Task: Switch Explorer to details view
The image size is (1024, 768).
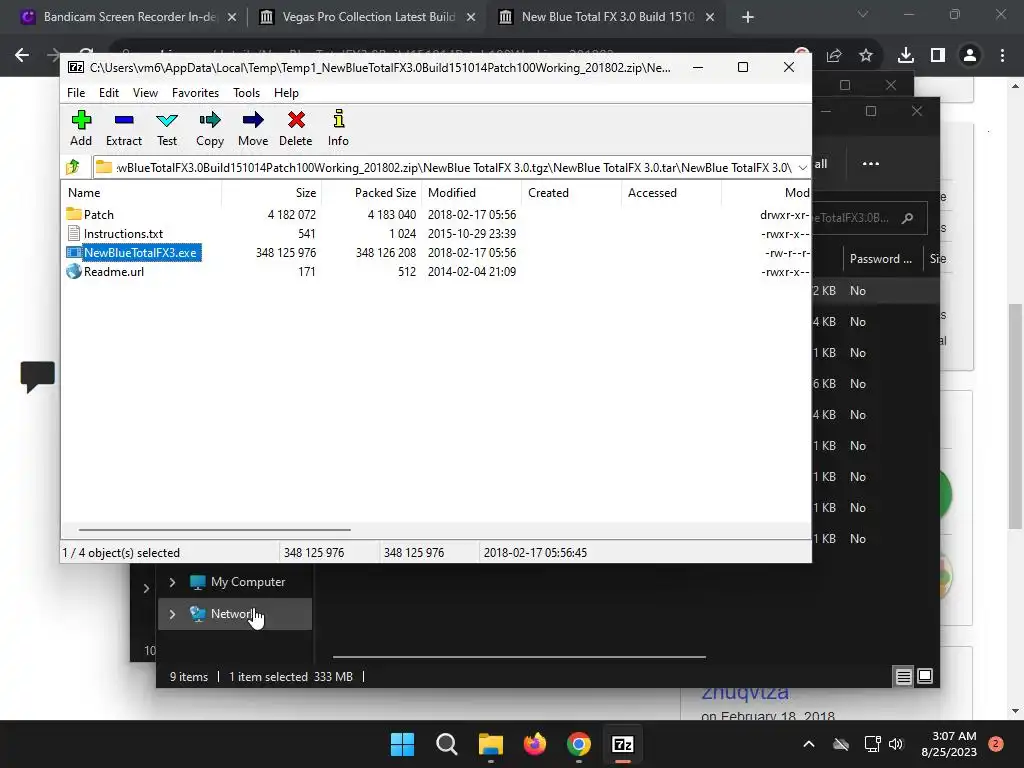Action: [903, 677]
